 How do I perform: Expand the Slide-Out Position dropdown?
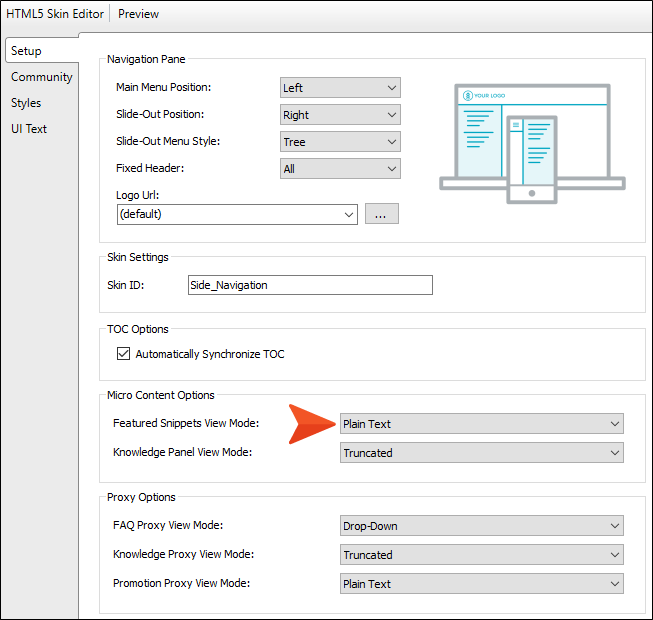click(x=340, y=115)
